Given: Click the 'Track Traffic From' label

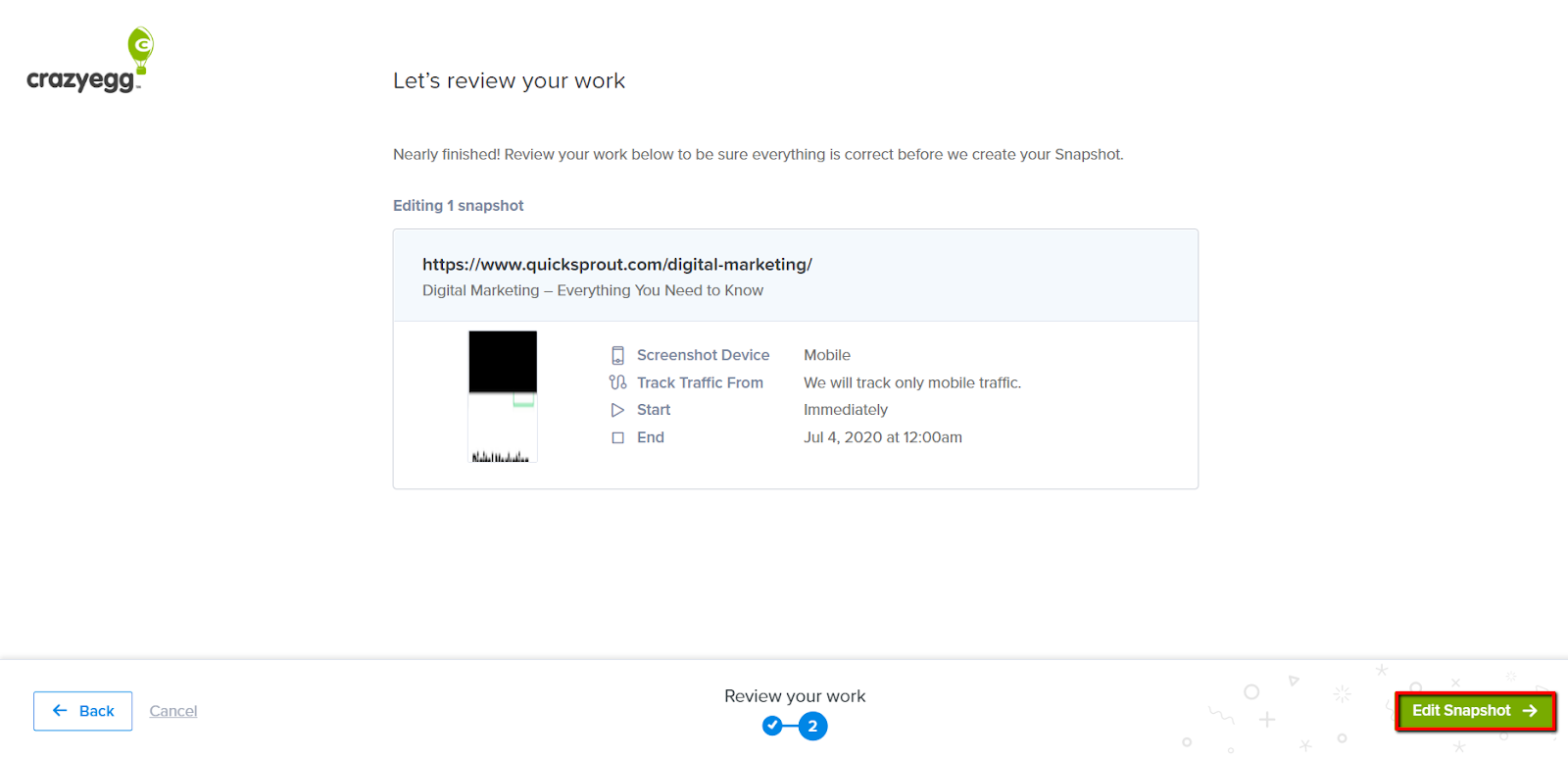Looking at the screenshot, I should point(700,382).
